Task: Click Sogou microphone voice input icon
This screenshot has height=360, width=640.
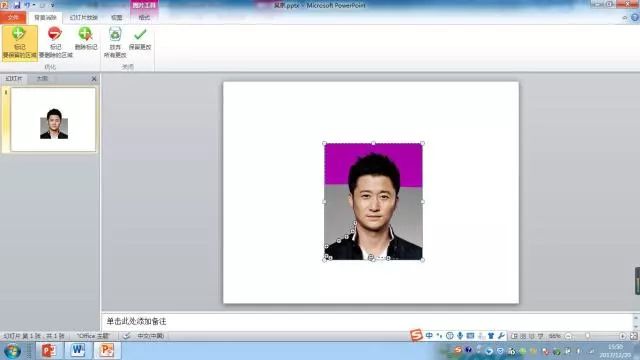Action: coord(460,336)
